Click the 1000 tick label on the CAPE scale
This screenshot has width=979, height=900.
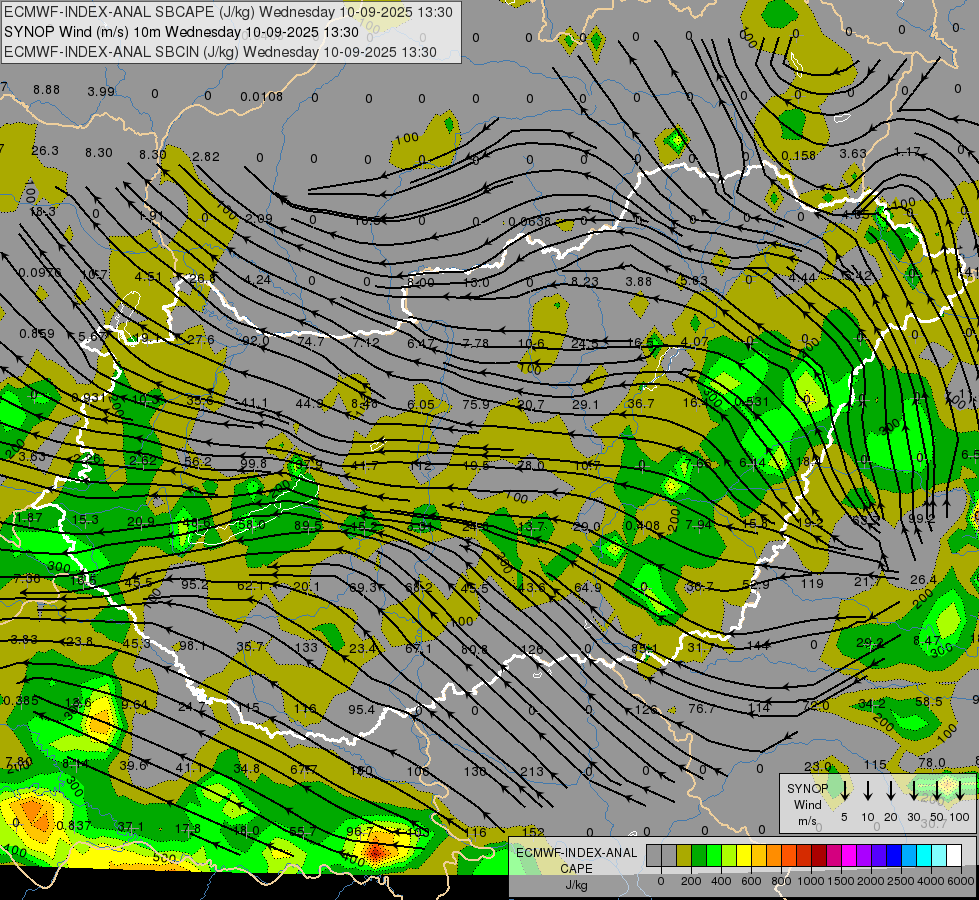coord(811,881)
